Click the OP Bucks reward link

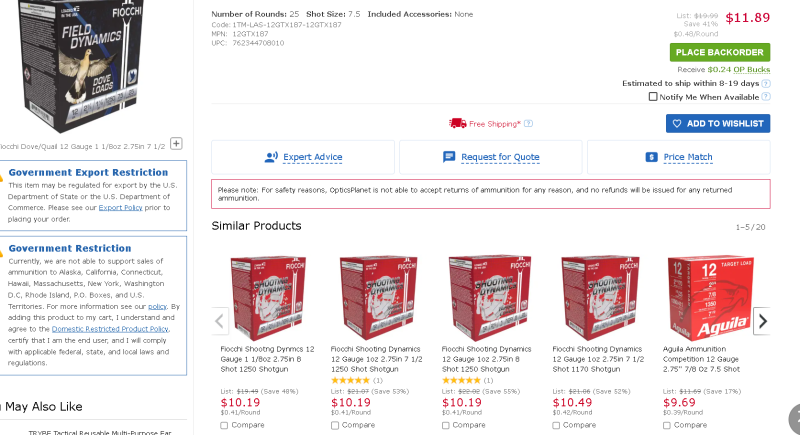(752, 69)
